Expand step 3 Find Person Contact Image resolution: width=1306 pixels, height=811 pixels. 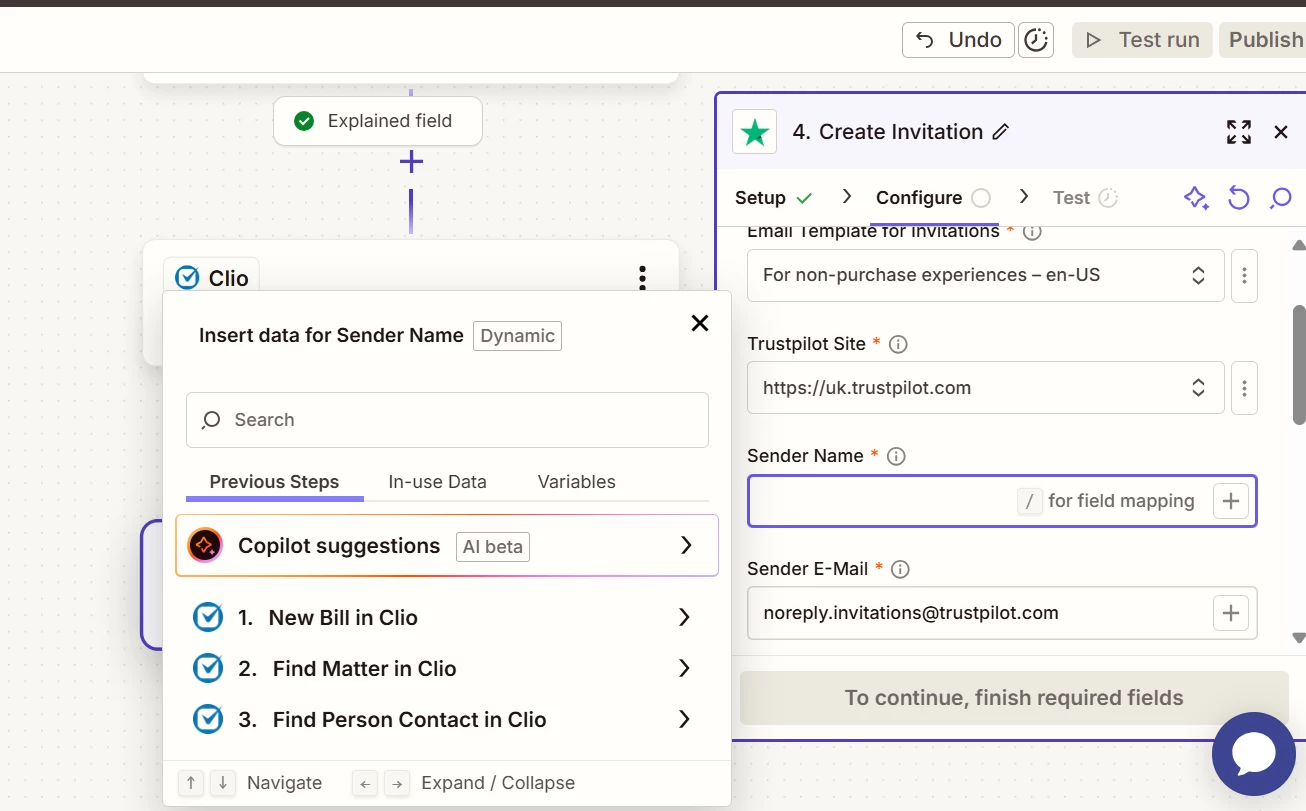coord(445,720)
